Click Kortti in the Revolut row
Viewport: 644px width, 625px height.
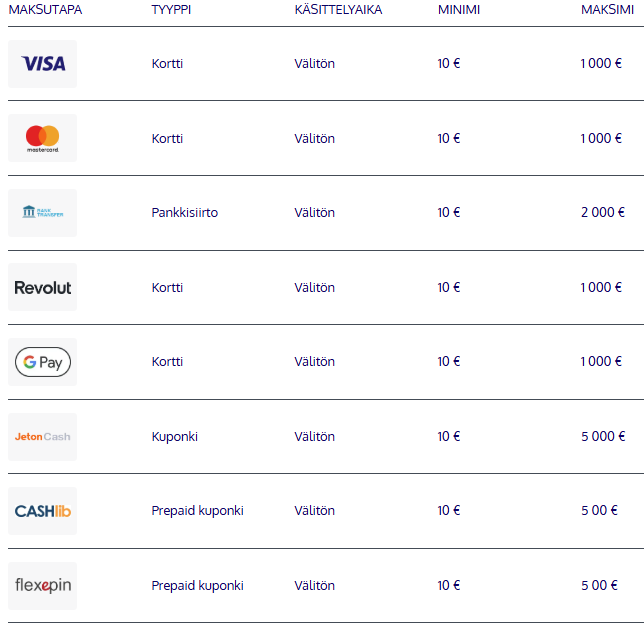(167, 287)
